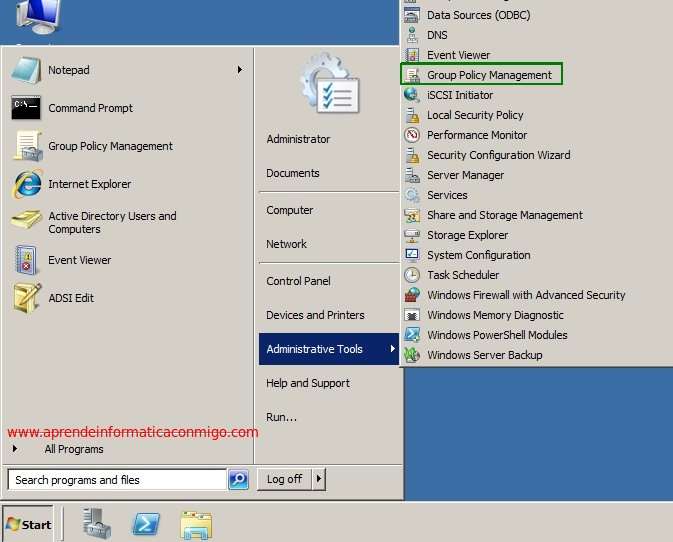
Task: Open Devices and Printers
Action: (x=315, y=315)
